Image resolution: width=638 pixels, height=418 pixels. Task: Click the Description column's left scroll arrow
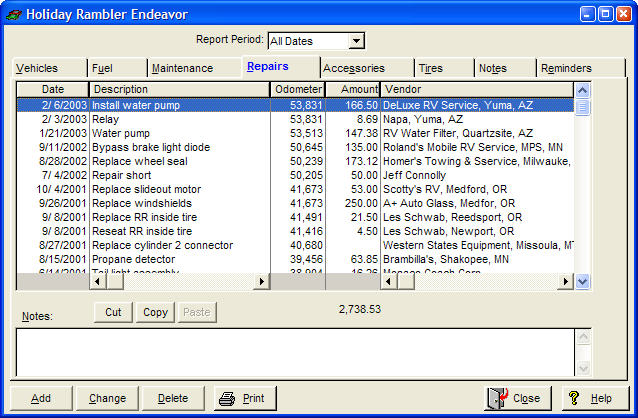point(98,281)
